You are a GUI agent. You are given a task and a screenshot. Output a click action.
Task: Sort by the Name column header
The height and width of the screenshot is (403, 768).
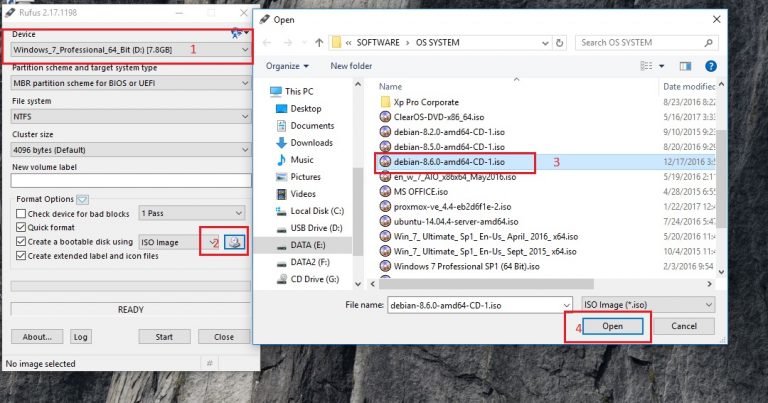click(x=390, y=86)
